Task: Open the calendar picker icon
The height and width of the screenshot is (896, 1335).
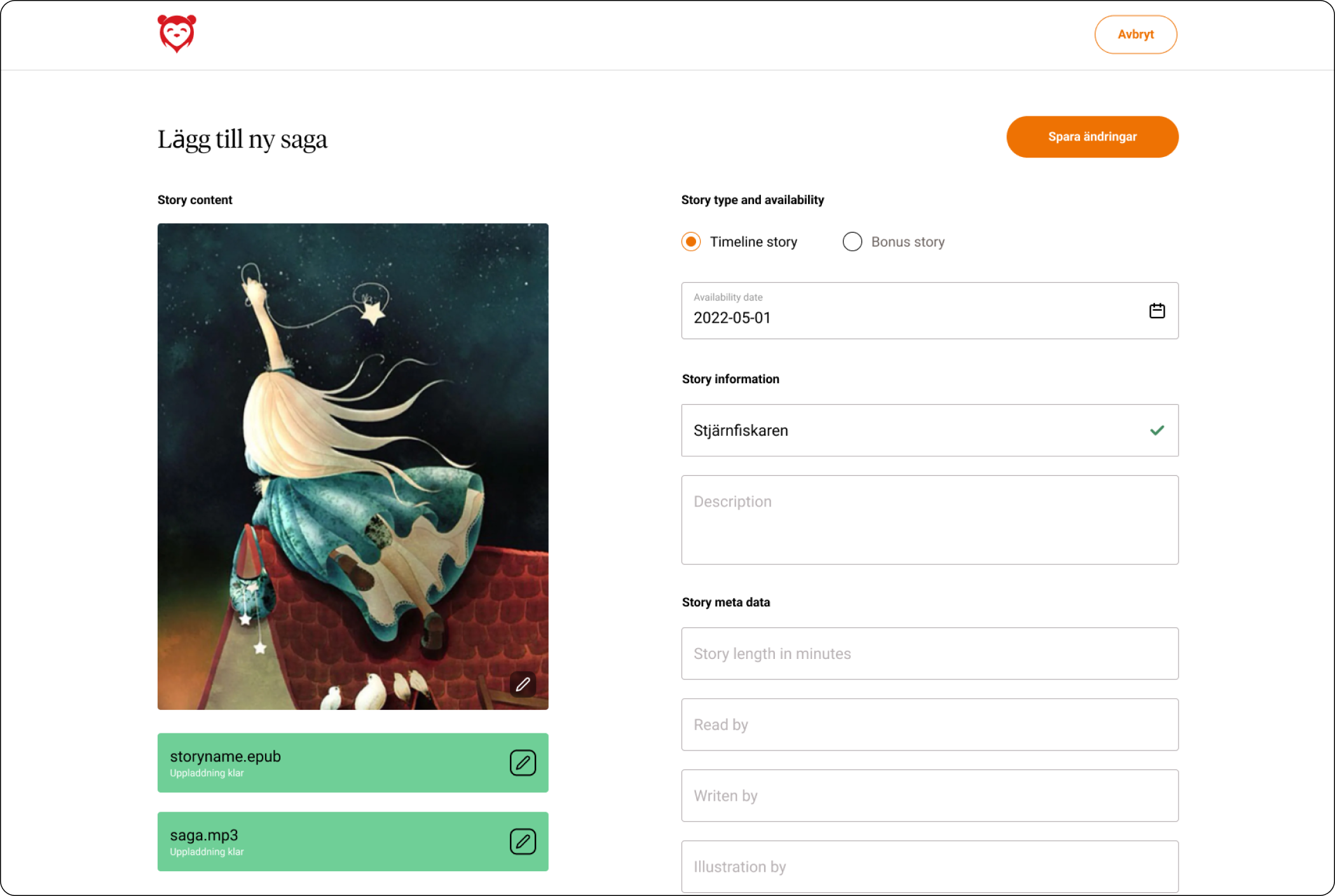Action: 1157,311
